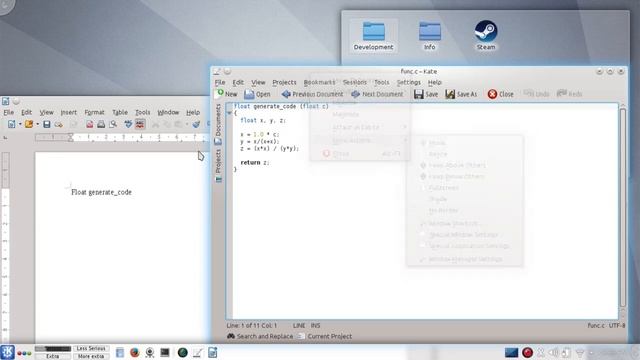
Task: Click the red record tray icon
Action: [x=527, y=352]
